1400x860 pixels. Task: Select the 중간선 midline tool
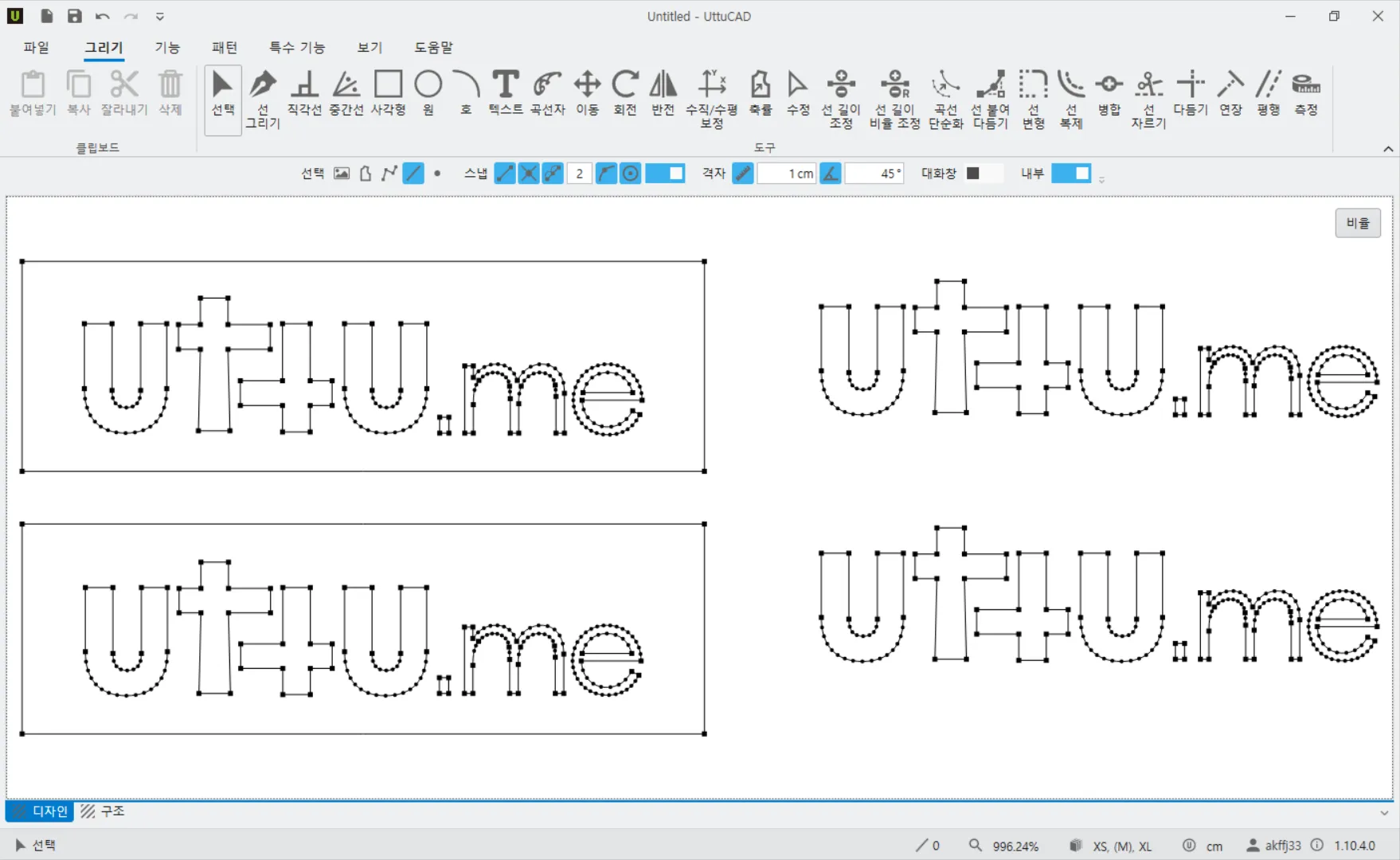[x=346, y=94]
